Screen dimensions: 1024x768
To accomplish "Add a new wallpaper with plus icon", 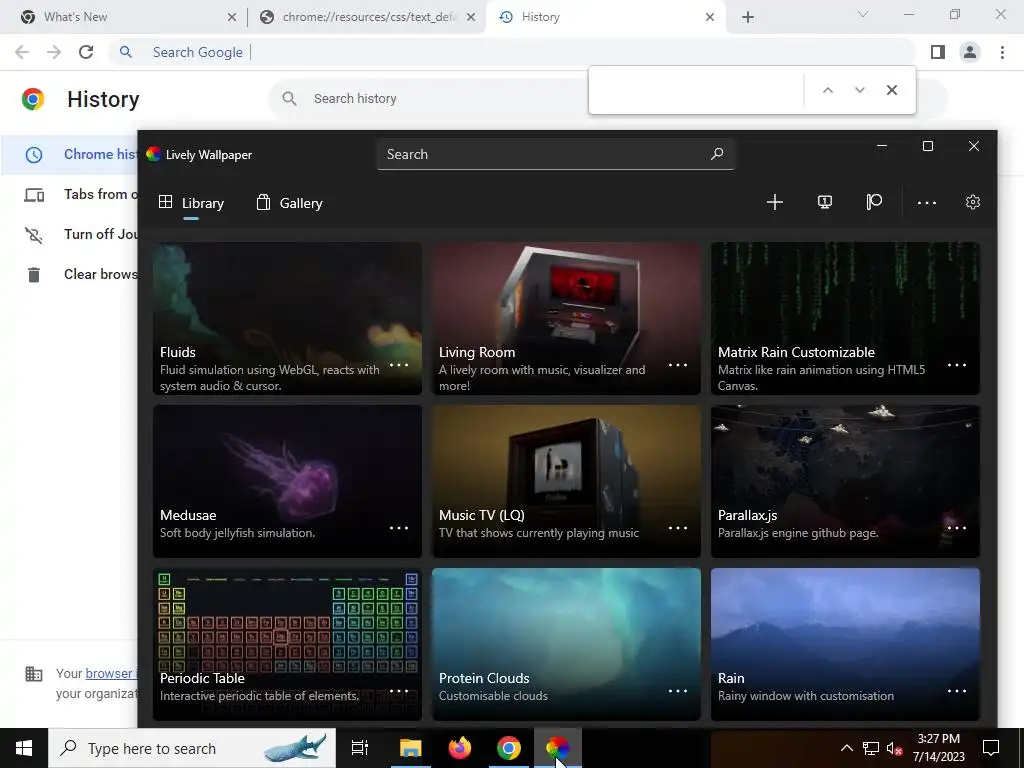I will (x=775, y=202).
